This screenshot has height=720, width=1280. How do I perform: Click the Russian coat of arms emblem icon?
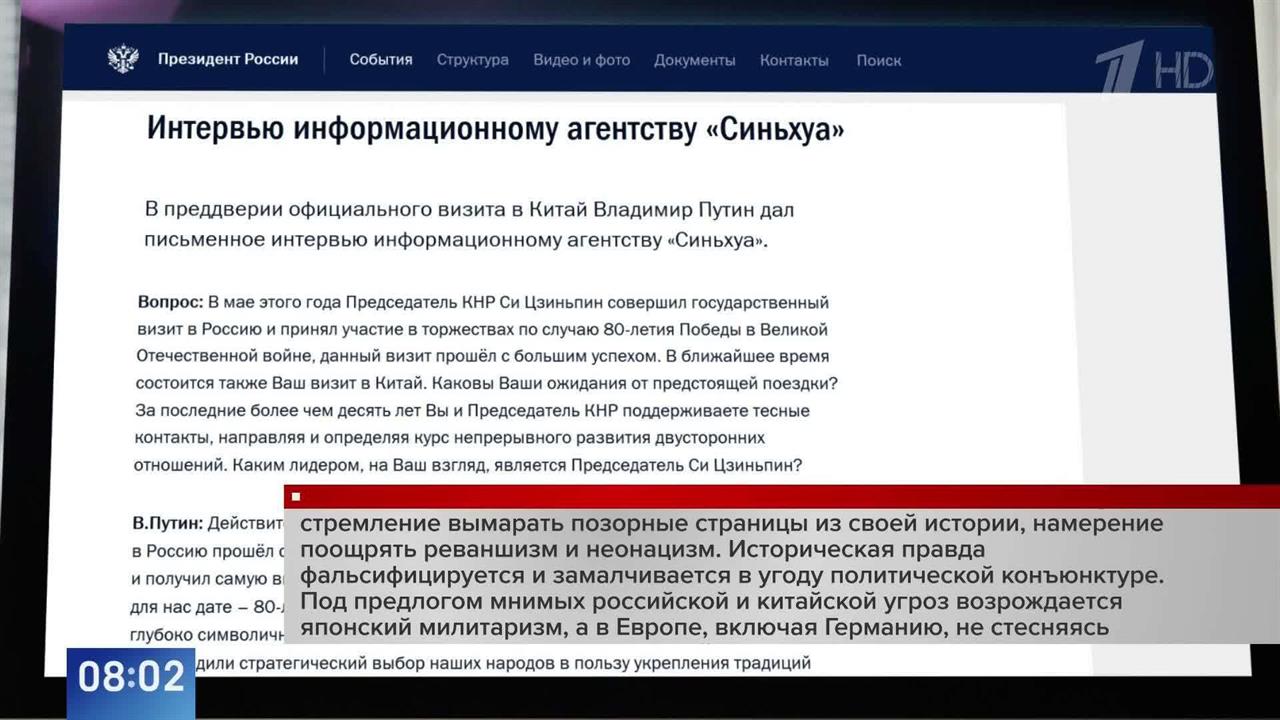[x=123, y=59]
